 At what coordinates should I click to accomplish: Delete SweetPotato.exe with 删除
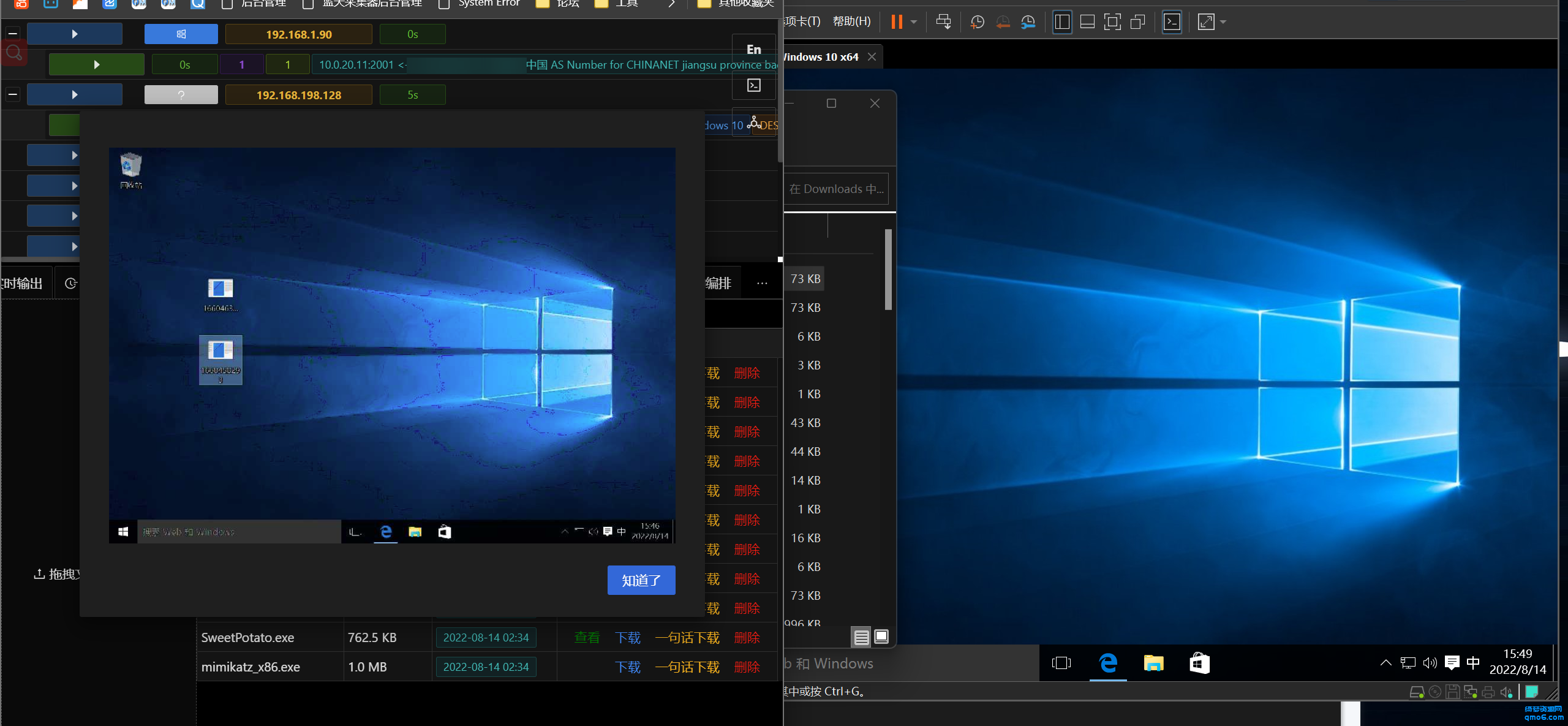tap(747, 637)
